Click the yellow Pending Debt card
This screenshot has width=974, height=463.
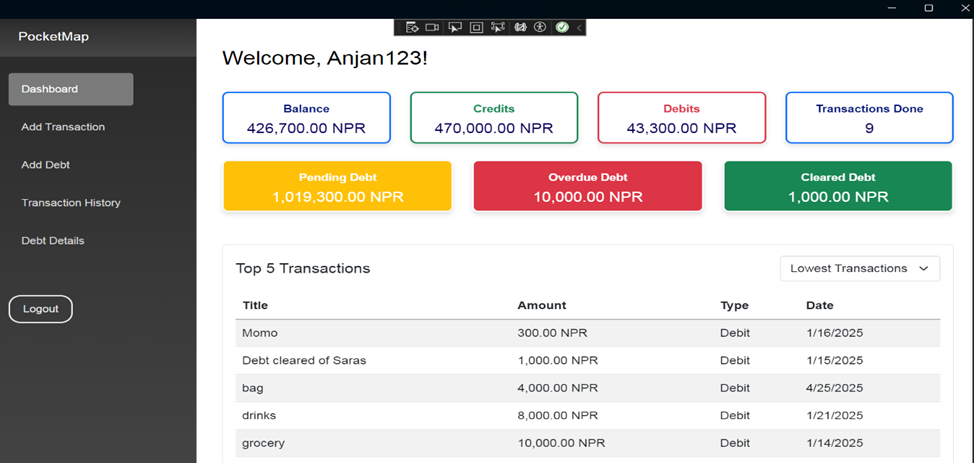coord(337,187)
